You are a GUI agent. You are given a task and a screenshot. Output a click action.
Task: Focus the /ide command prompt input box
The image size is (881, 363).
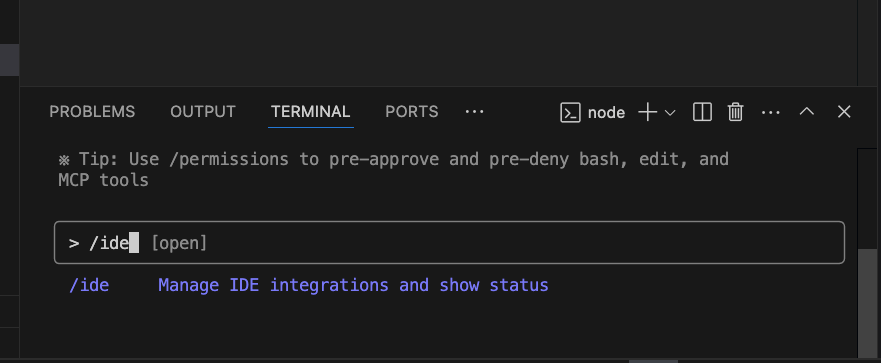coord(449,243)
